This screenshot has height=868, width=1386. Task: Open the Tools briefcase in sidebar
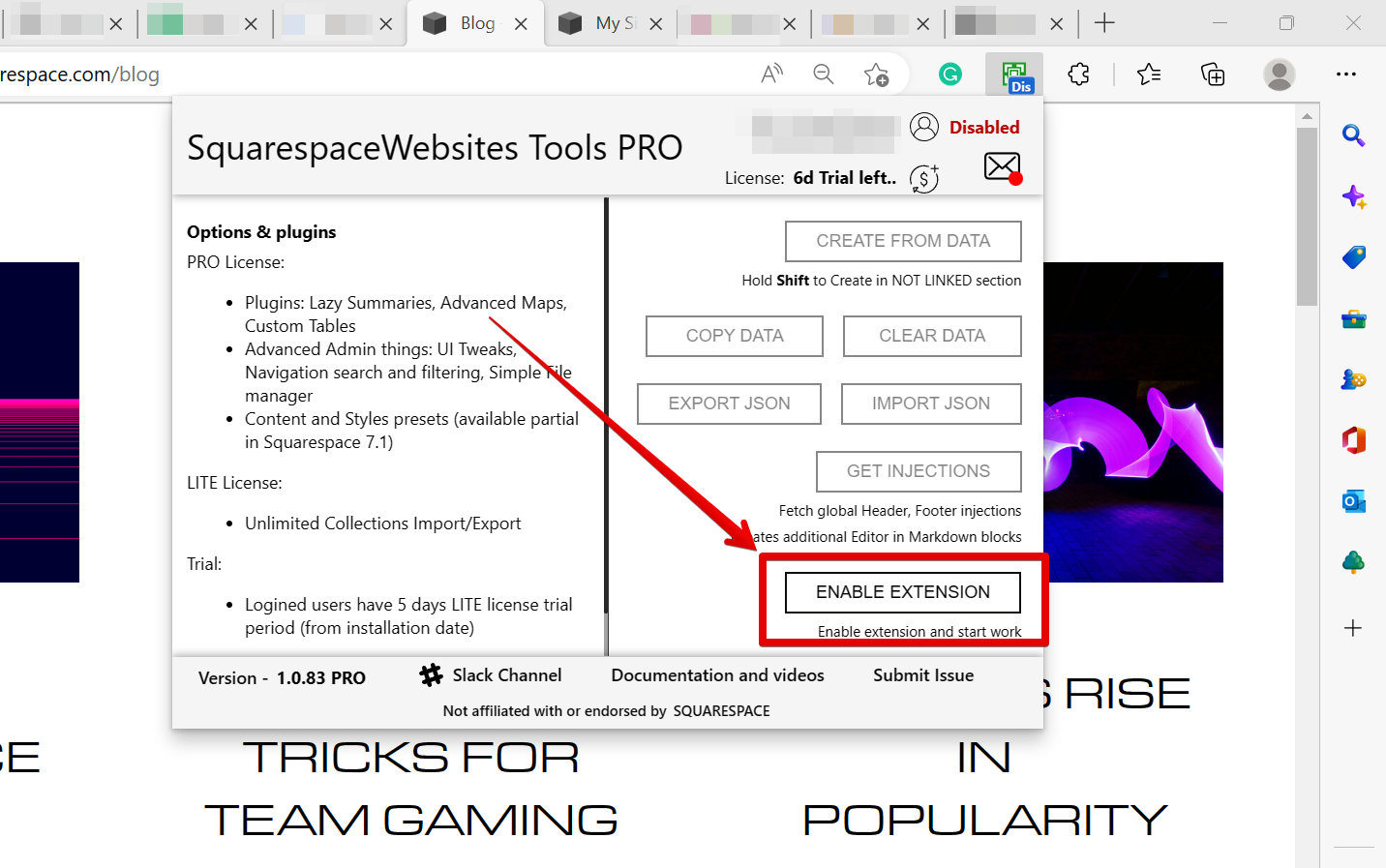click(1353, 318)
